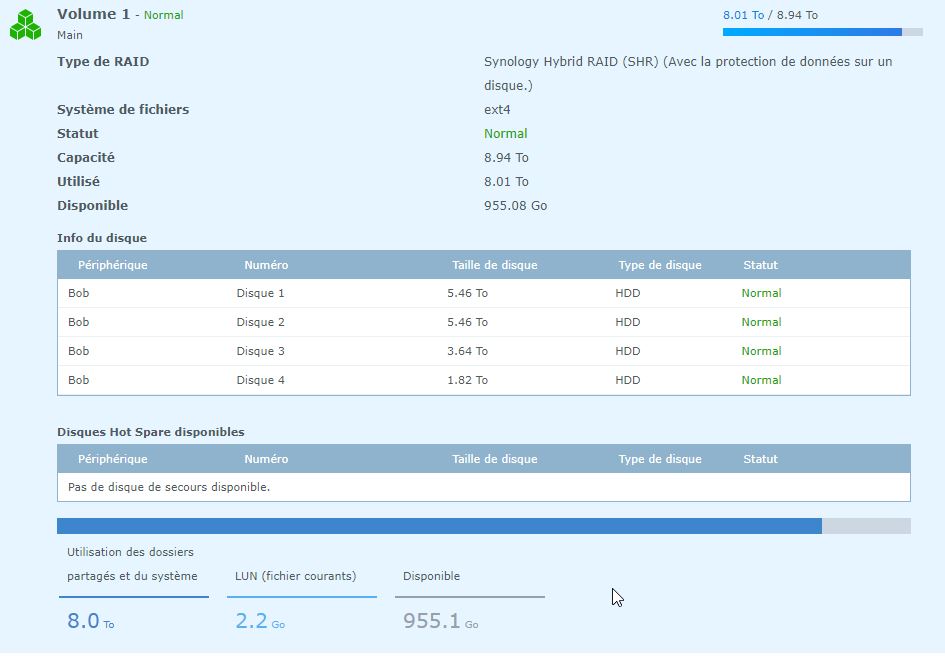945x657 pixels.
Task: Click the storage allocation bar above the legend
Action: (484, 526)
